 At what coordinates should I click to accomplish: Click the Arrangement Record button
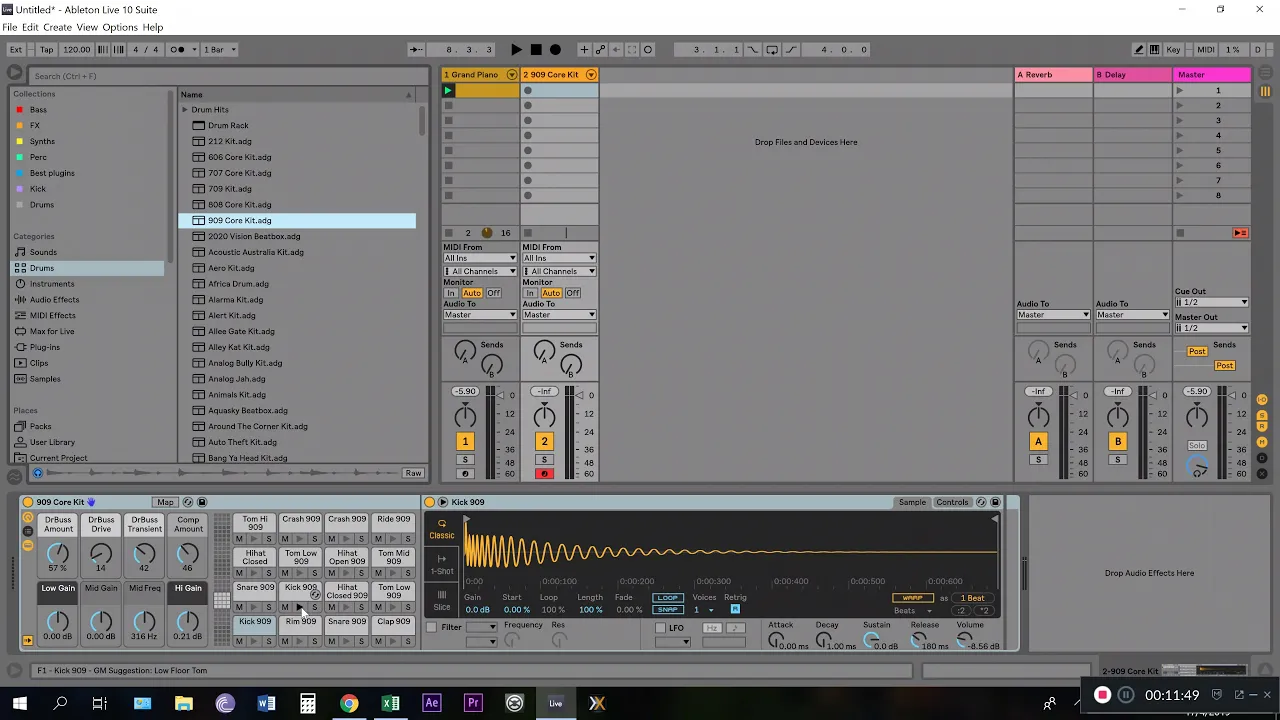click(x=555, y=49)
